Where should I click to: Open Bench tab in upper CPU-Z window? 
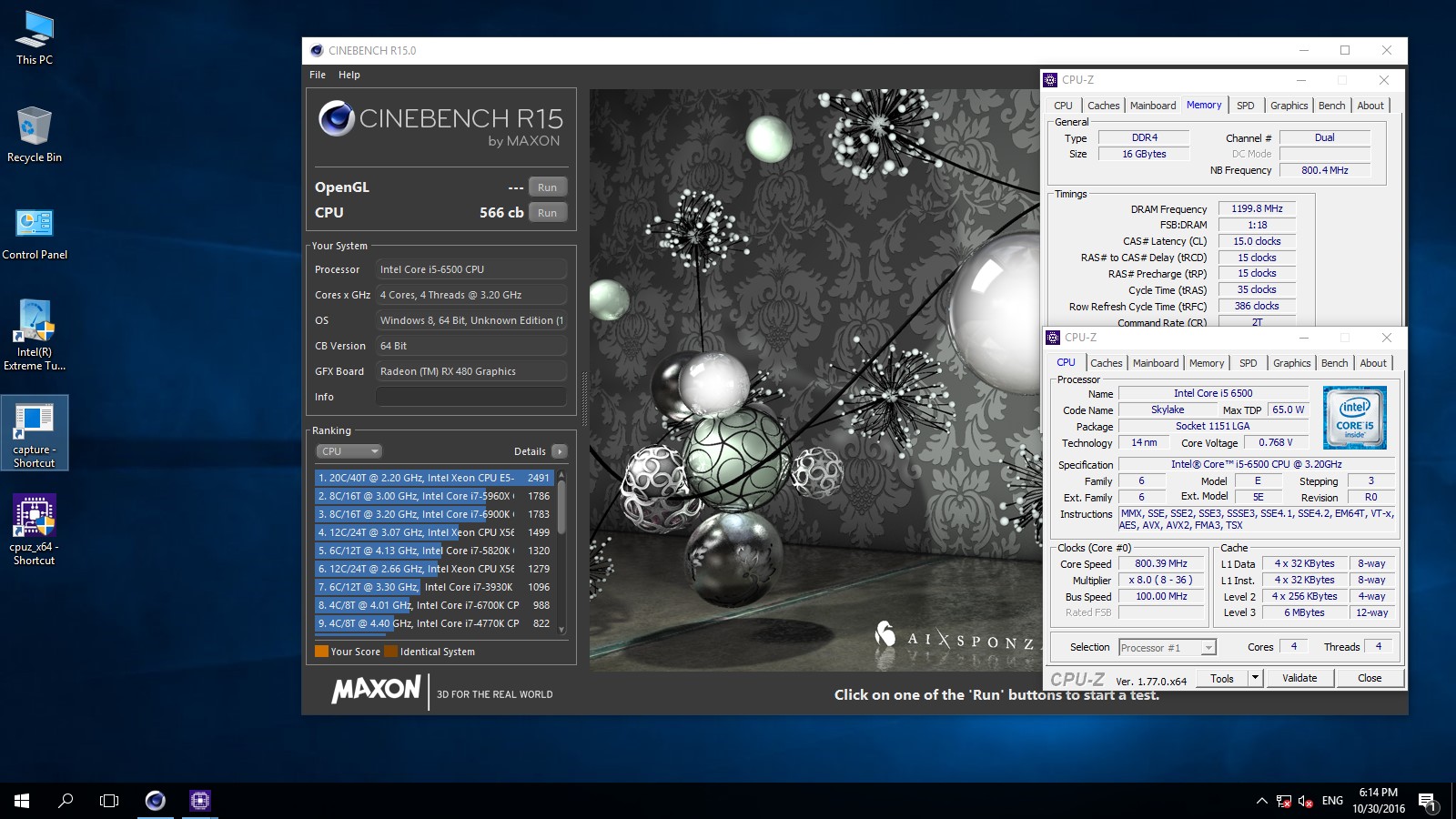click(x=1331, y=106)
